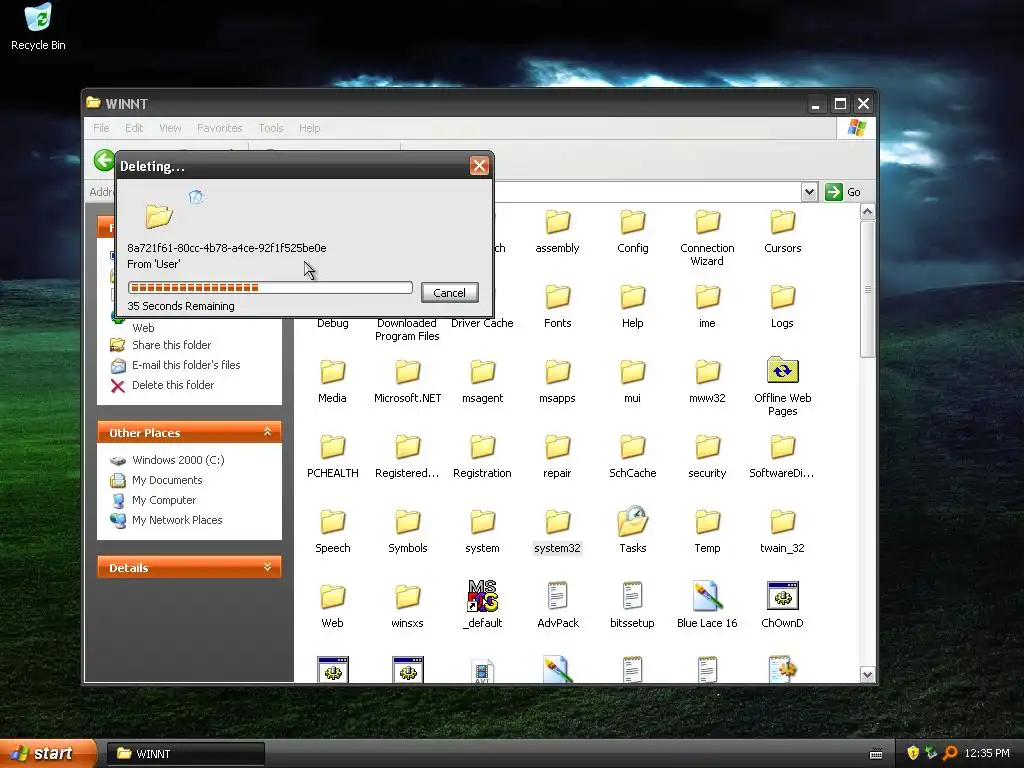This screenshot has height=768, width=1024.
Task: Select the _default MS-DOS shortcut file
Action: [483, 606]
